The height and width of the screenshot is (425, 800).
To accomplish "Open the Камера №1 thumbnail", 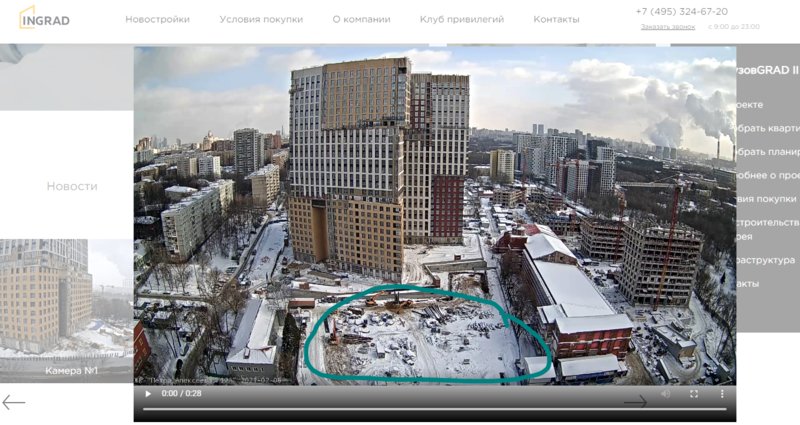I will 66,311.
